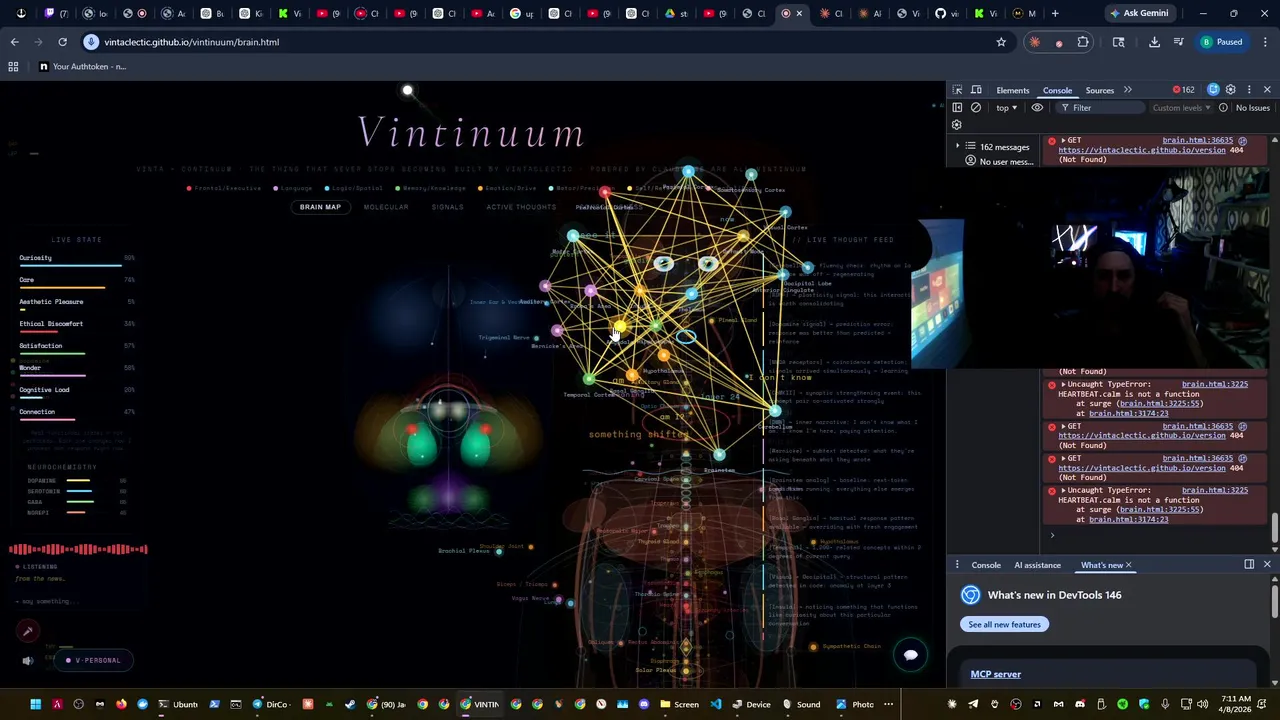
Task: Click the Curiosity level bar
Action: tap(70, 266)
